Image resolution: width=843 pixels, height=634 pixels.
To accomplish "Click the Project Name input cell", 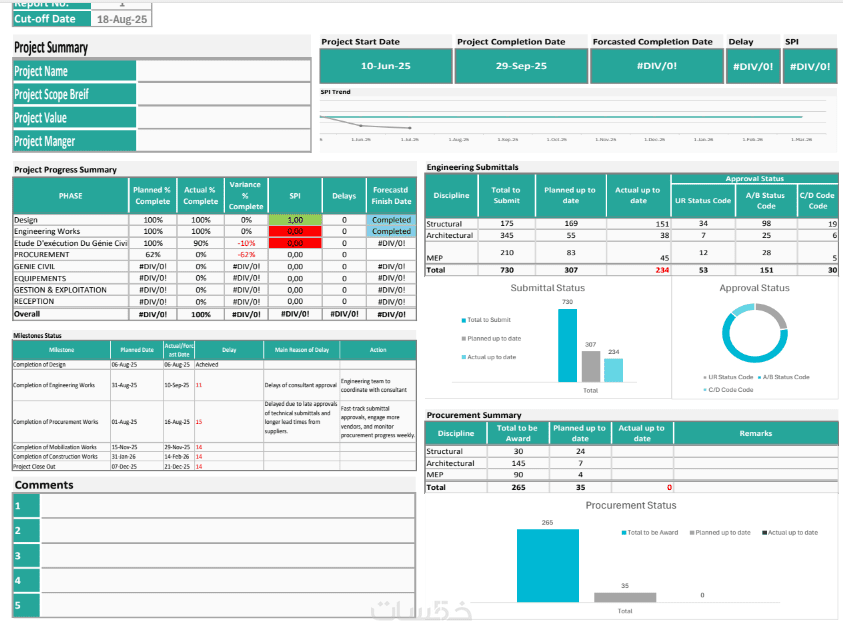I will (224, 70).
